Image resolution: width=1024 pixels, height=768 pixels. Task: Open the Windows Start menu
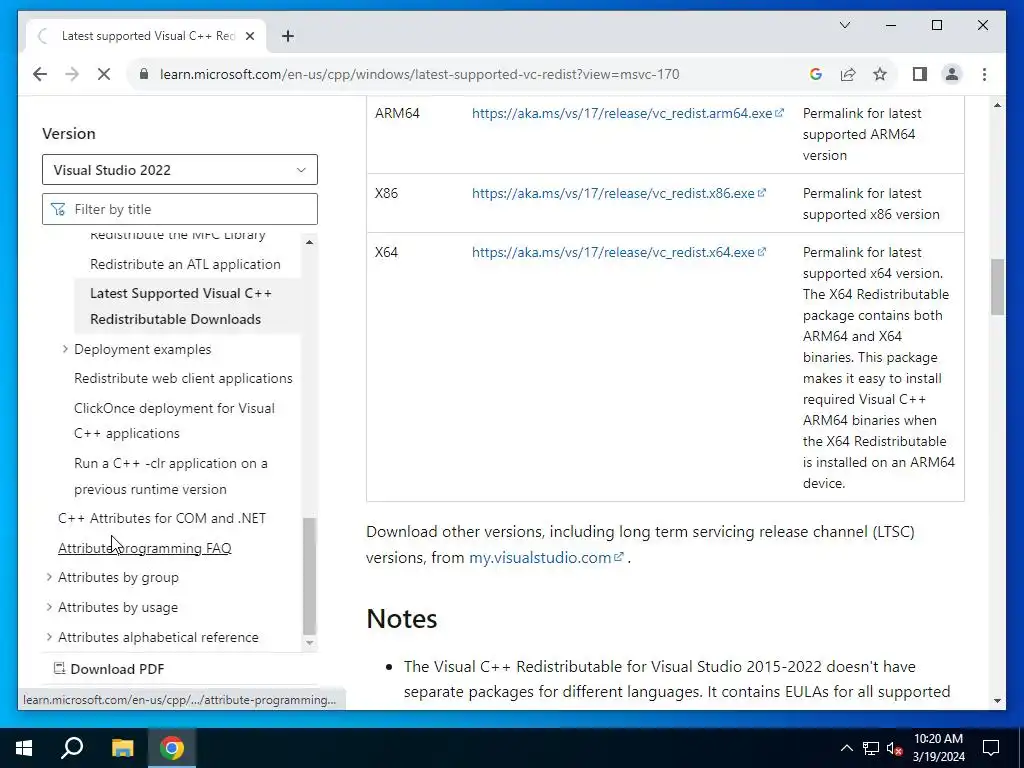24,748
